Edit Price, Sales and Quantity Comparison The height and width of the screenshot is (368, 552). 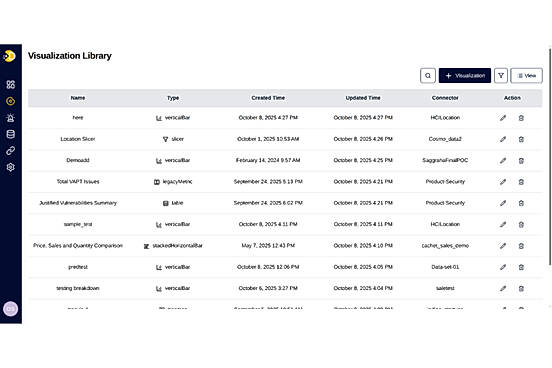[x=503, y=246]
